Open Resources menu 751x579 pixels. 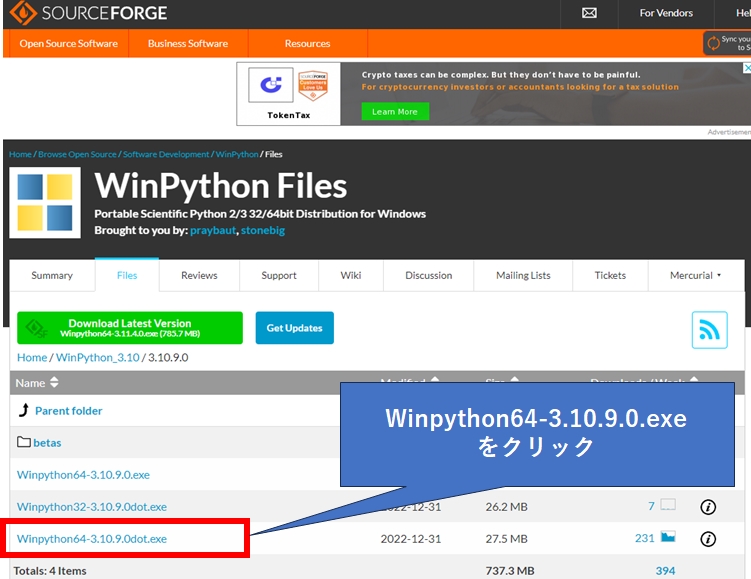tap(307, 44)
